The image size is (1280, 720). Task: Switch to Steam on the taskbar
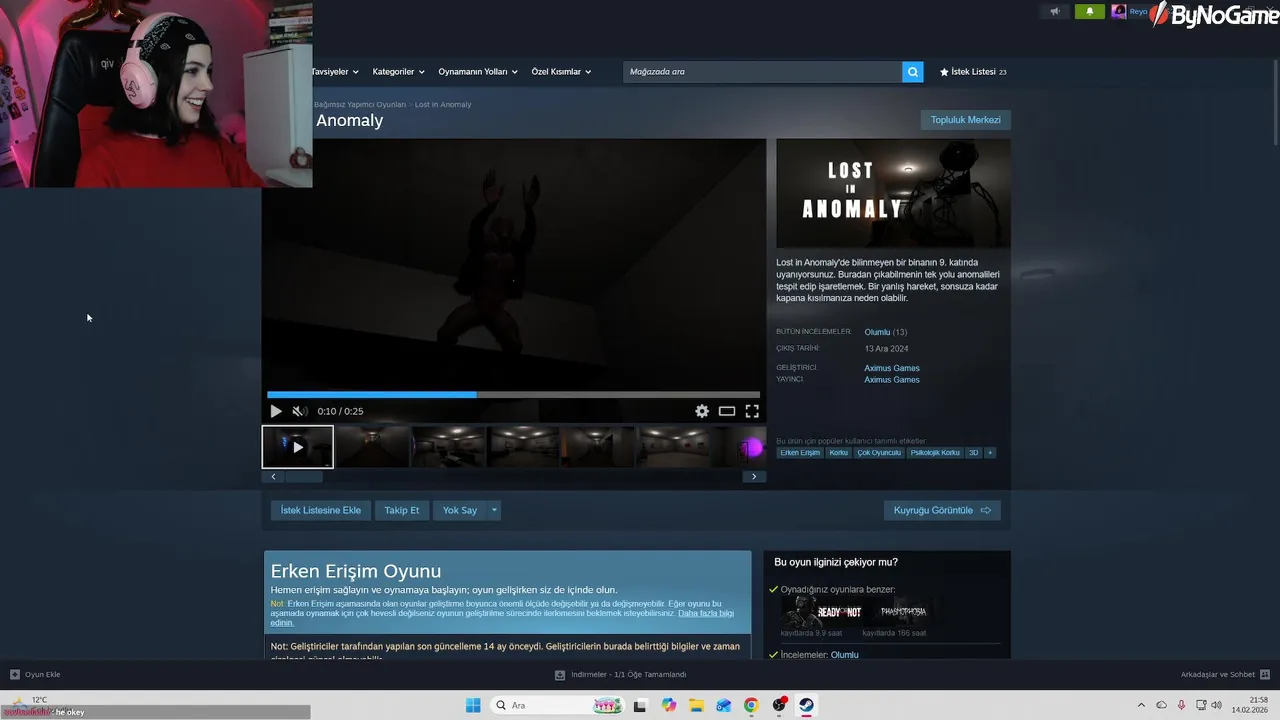coord(806,705)
